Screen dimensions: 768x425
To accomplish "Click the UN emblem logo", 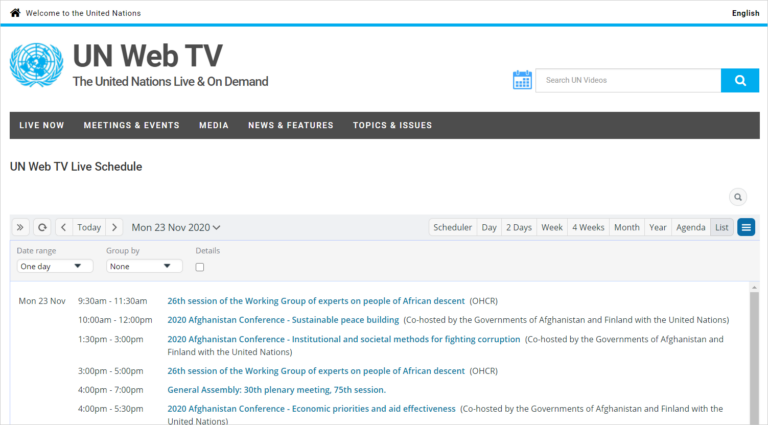I will pyautogui.click(x=37, y=65).
